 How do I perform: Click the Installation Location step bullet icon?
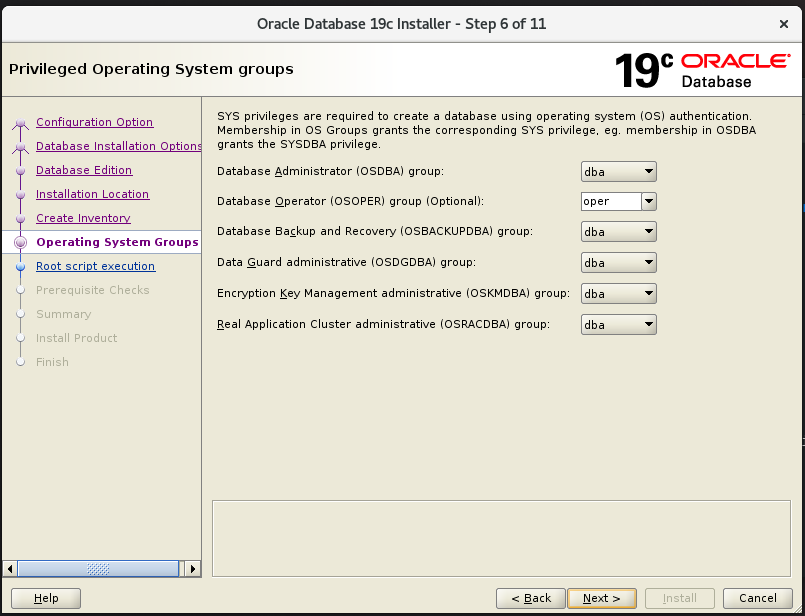click(x=21, y=195)
